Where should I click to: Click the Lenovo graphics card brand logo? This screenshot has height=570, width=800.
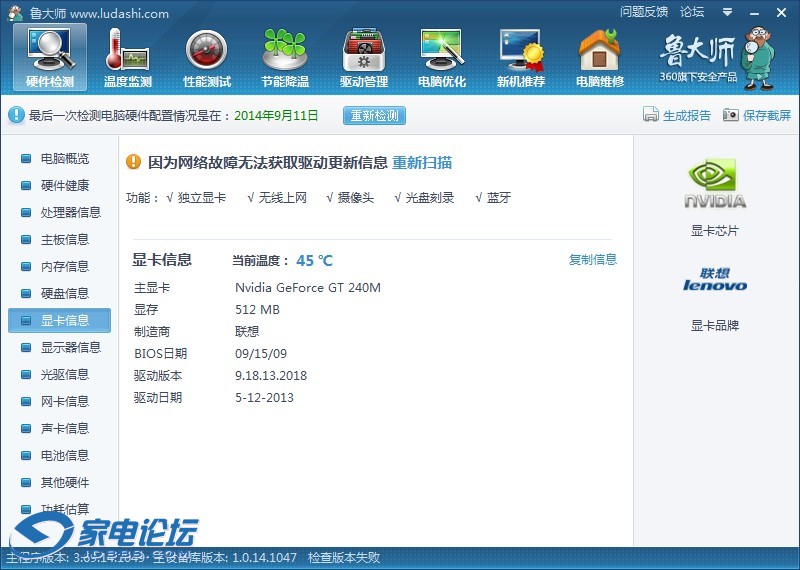tap(714, 280)
